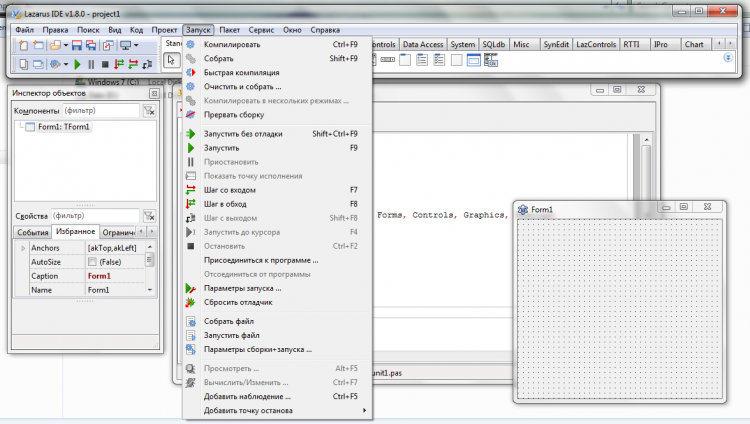
Task: Select Form1: TForm1 in component tree
Action: [64, 127]
